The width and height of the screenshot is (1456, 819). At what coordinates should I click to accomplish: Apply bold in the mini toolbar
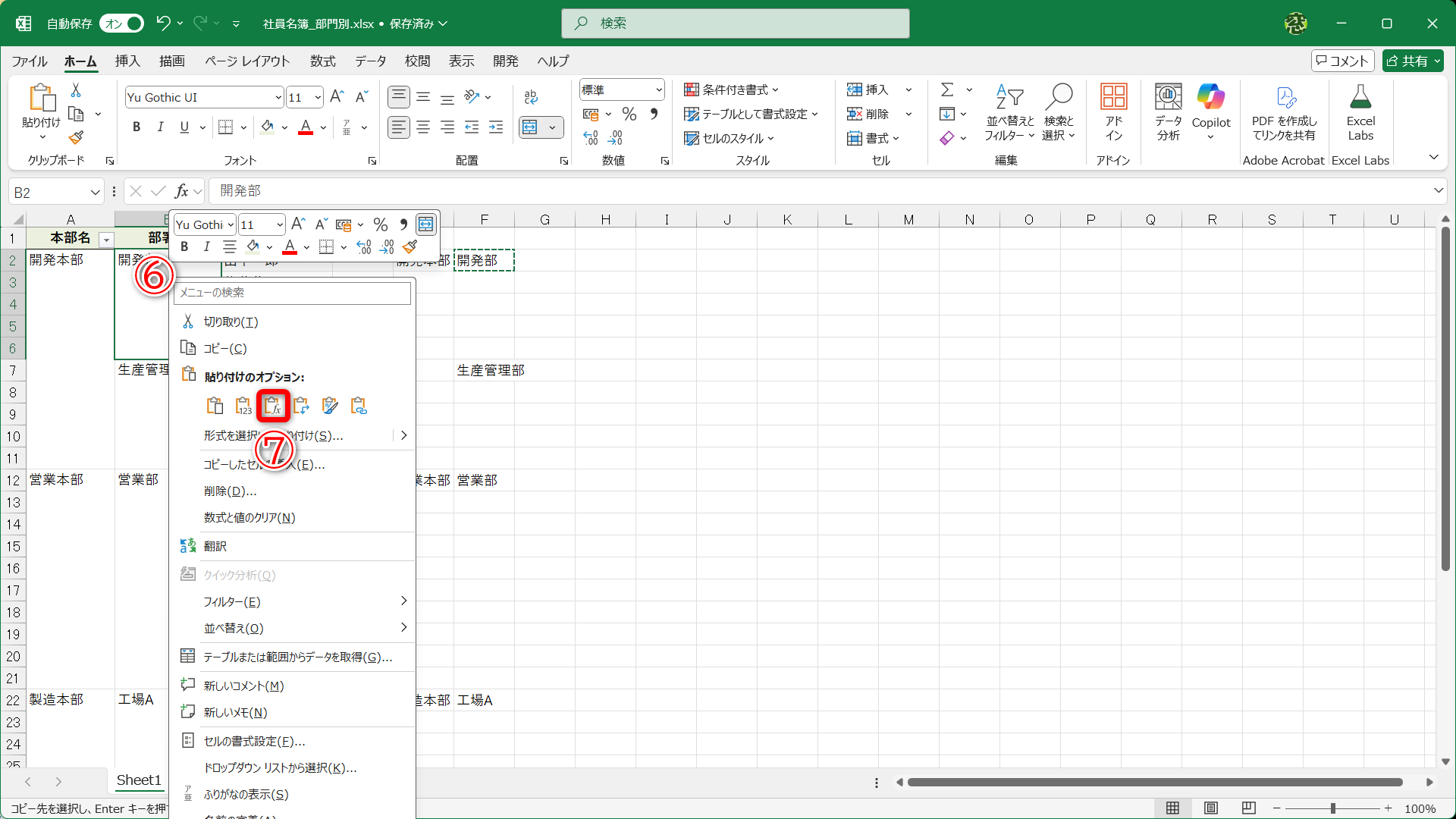(x=184, y=246)
